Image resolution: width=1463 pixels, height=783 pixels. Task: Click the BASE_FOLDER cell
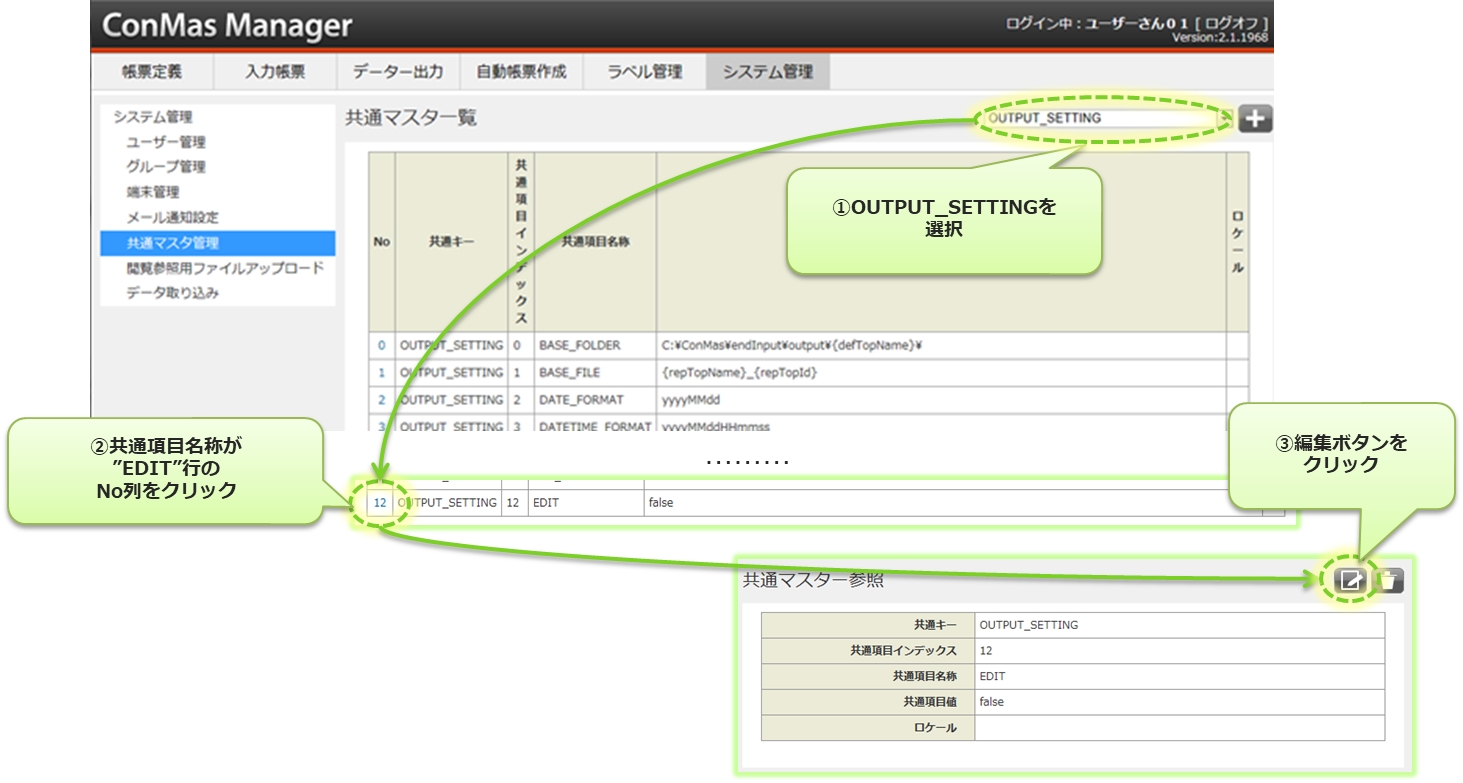click(x=595, y=345)
